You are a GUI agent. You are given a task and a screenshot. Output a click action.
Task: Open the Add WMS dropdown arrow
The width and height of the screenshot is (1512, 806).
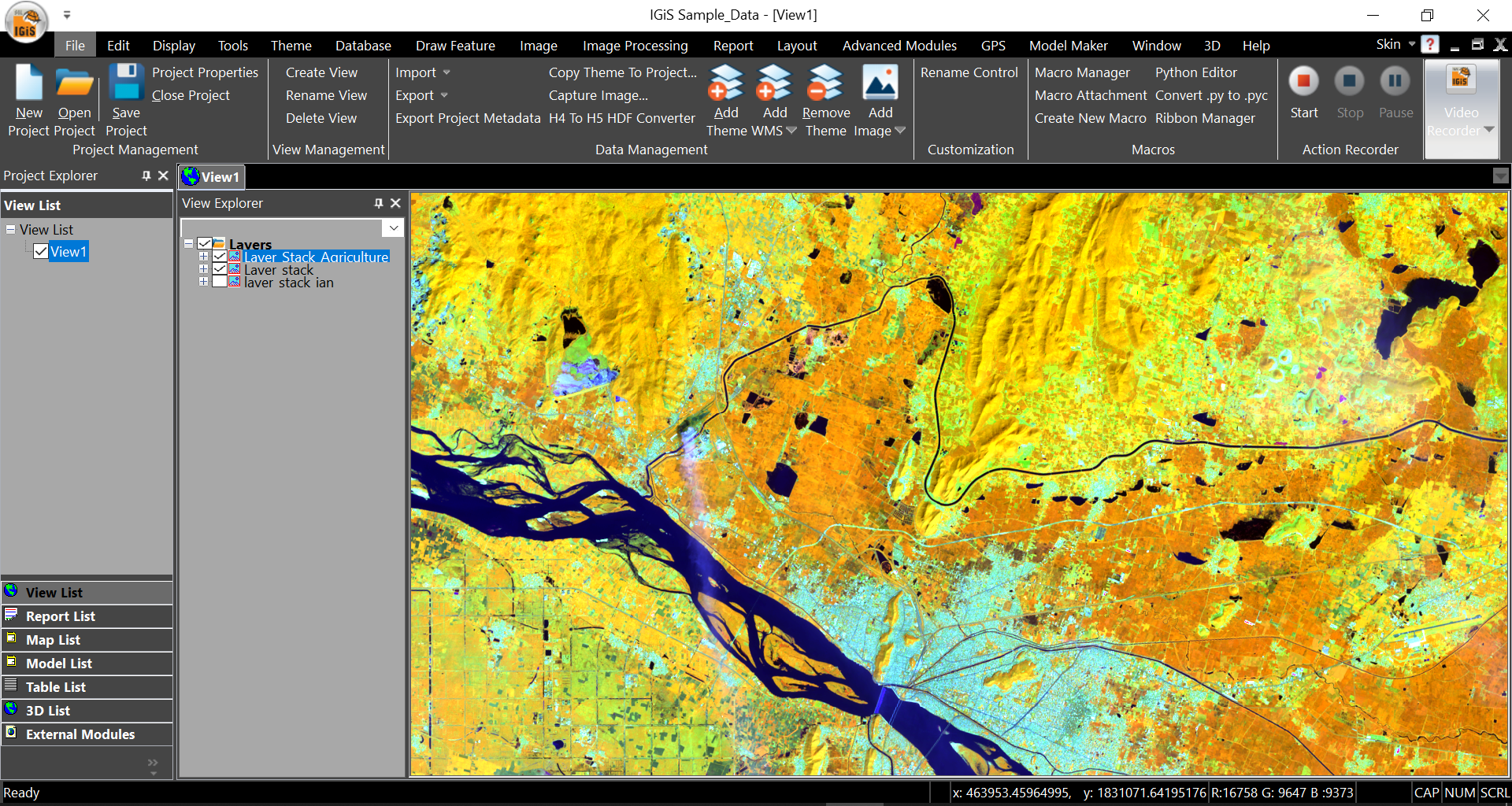pyautogui.click(x=791, y=131)
